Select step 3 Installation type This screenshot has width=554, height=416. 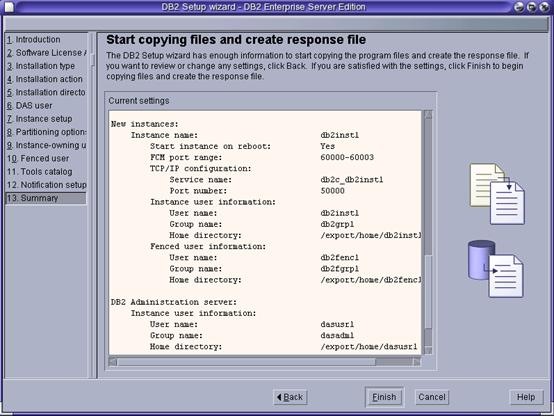point(41,66)
